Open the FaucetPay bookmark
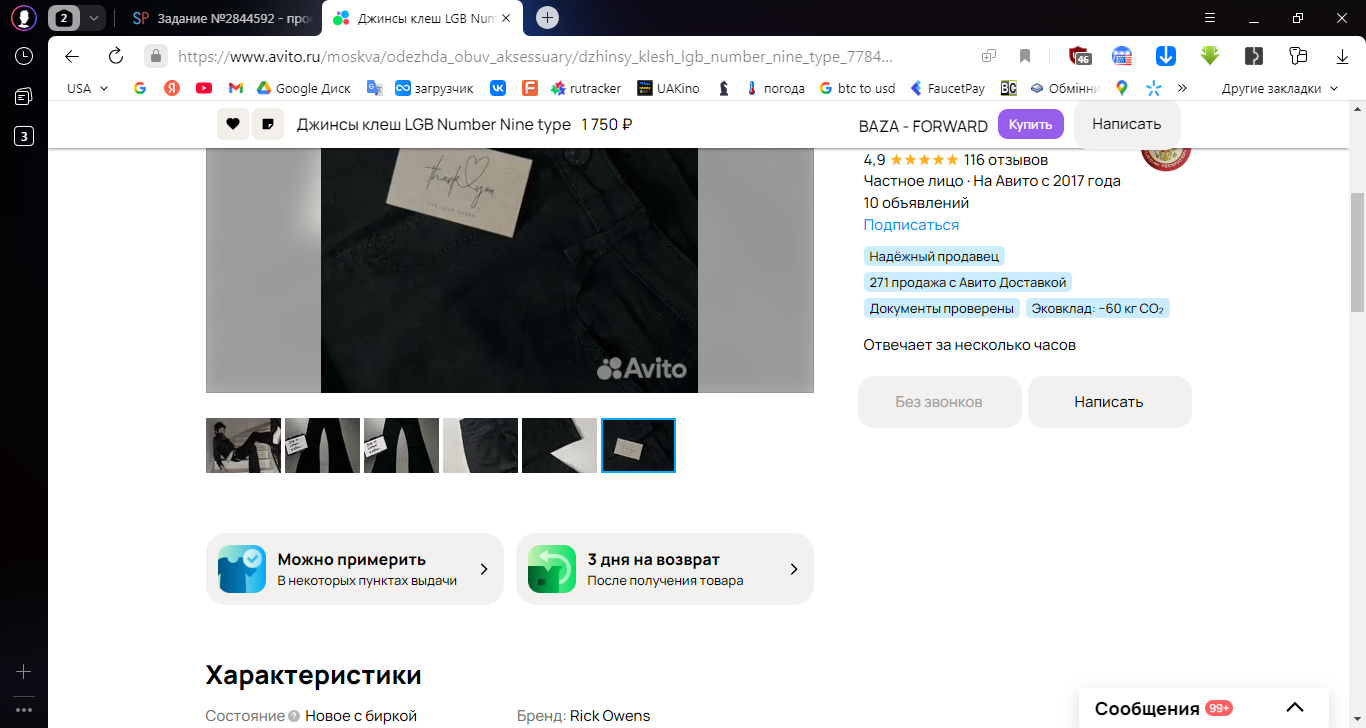 (x=947, y=88)
